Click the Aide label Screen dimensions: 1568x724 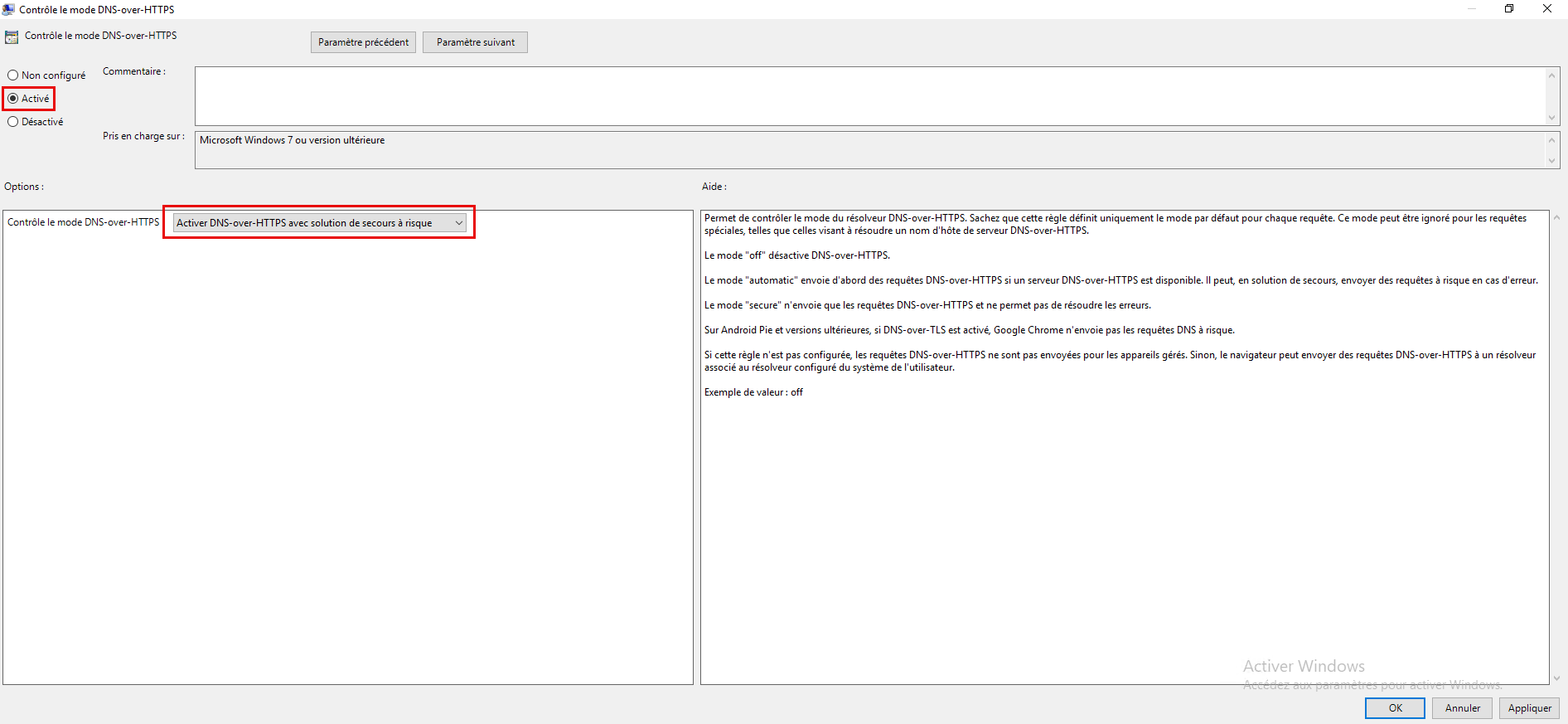point(714,187)
